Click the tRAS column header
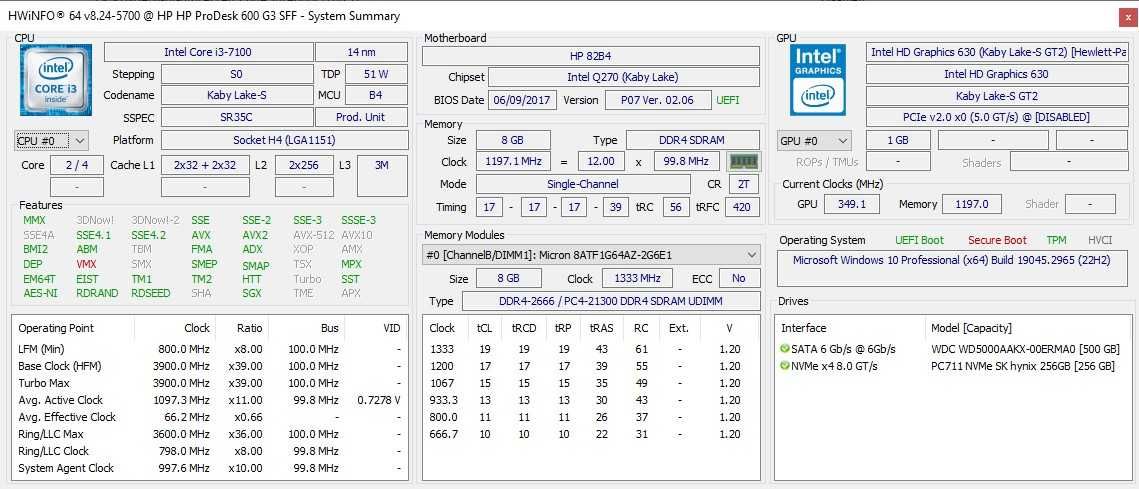This screenshot has height=489, width=1139. 601,328
